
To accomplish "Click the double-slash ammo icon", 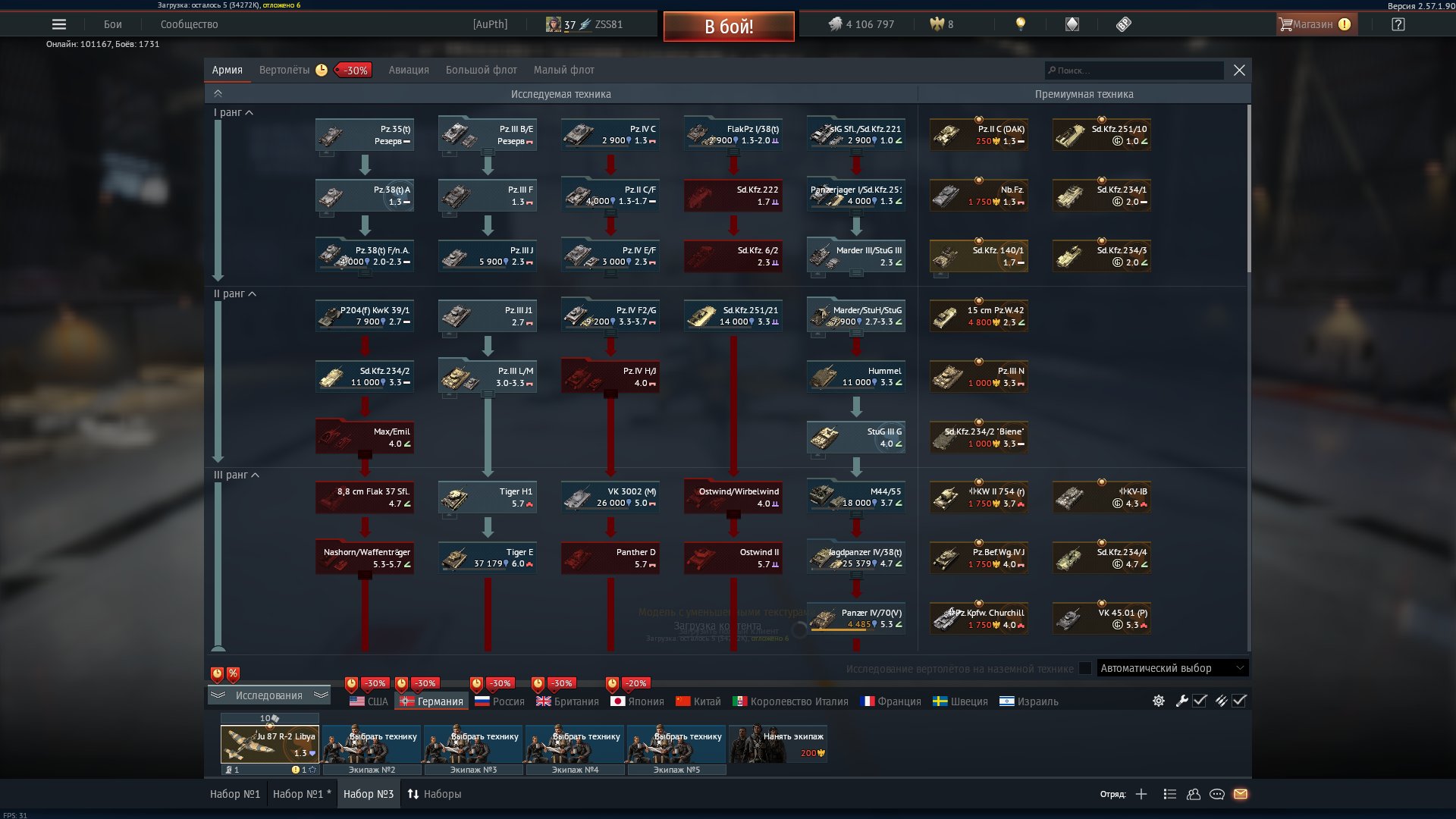I will tap(1221, 701).
